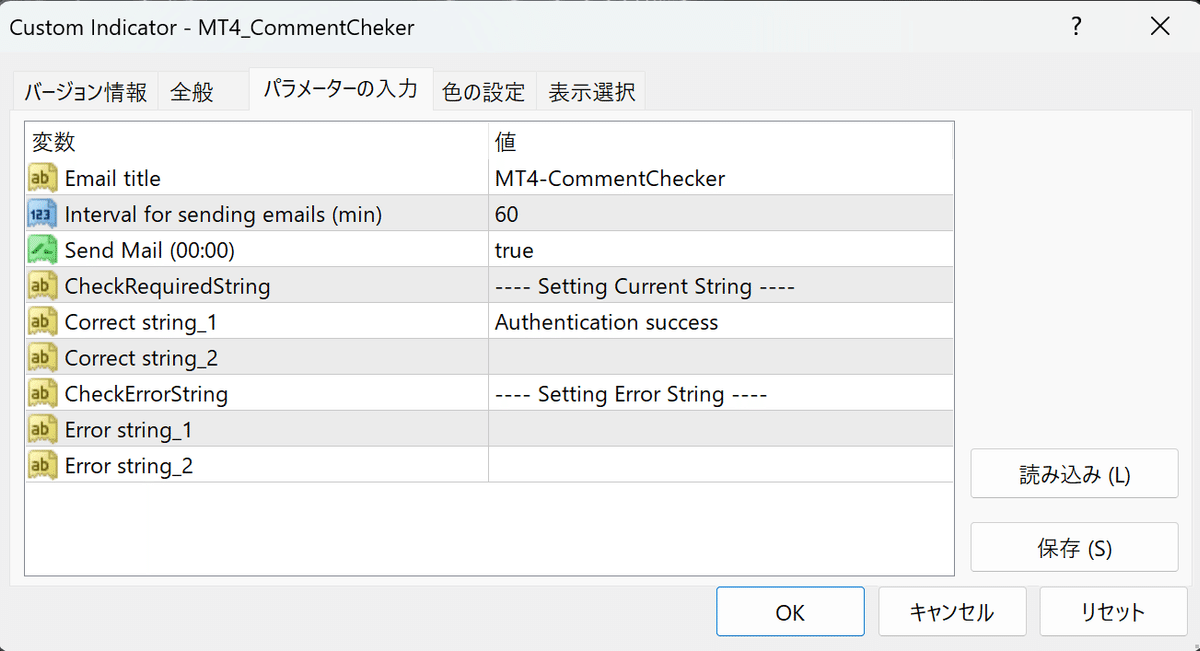Screen dimensions: 1200x651
Task: Click the string icon beside Error string_2
Action: coord(42,466)
